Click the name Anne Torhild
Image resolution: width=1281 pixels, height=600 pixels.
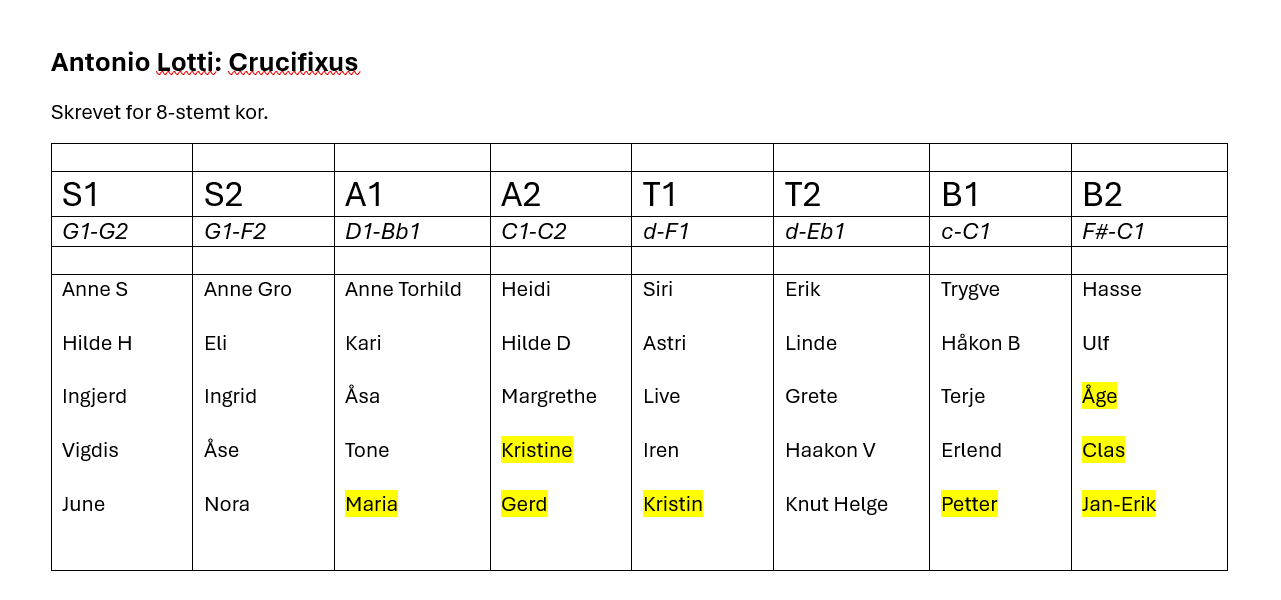(x=403, y=289)
